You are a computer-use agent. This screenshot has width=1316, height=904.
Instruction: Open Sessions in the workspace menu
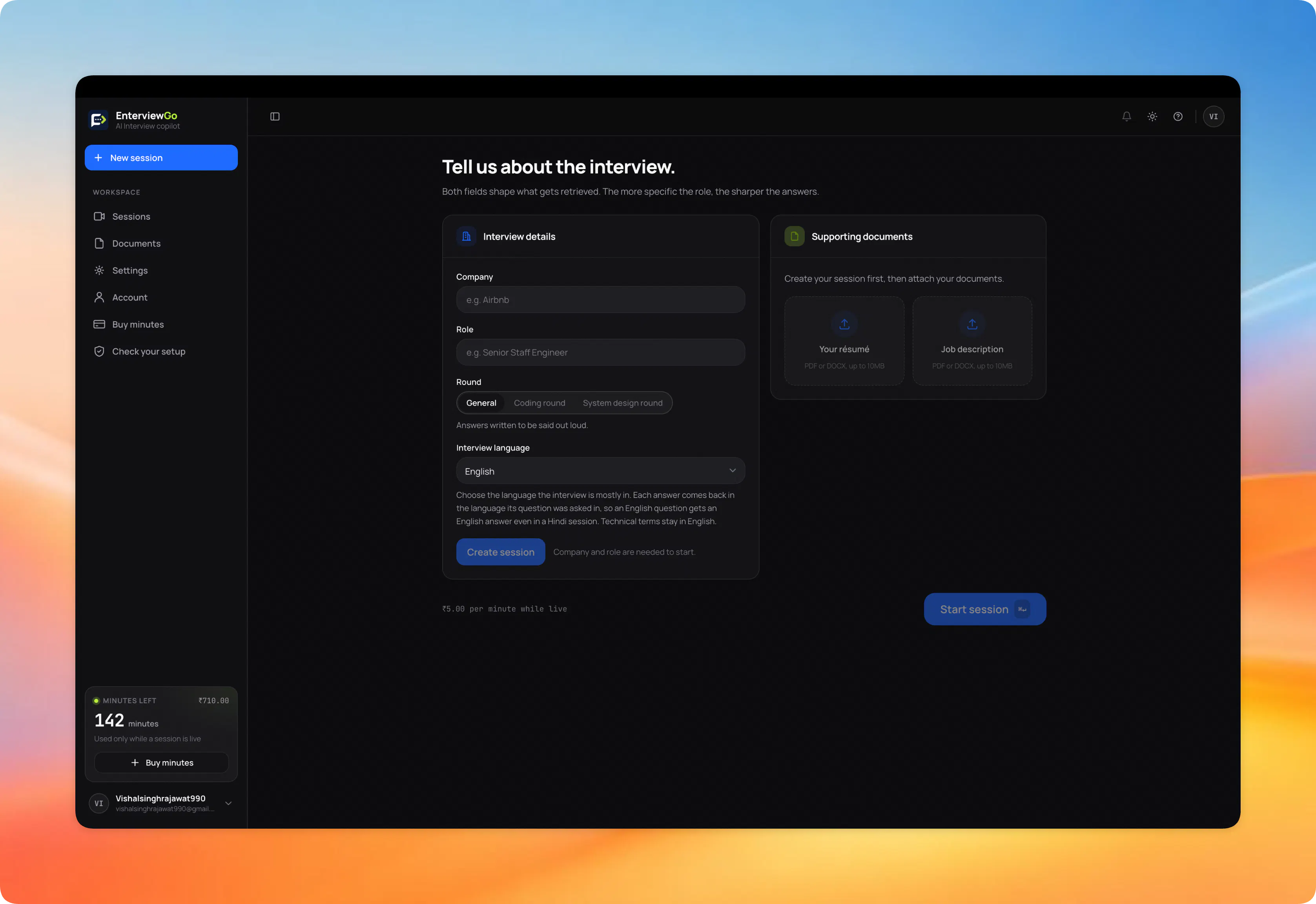(x=161, y=216)
